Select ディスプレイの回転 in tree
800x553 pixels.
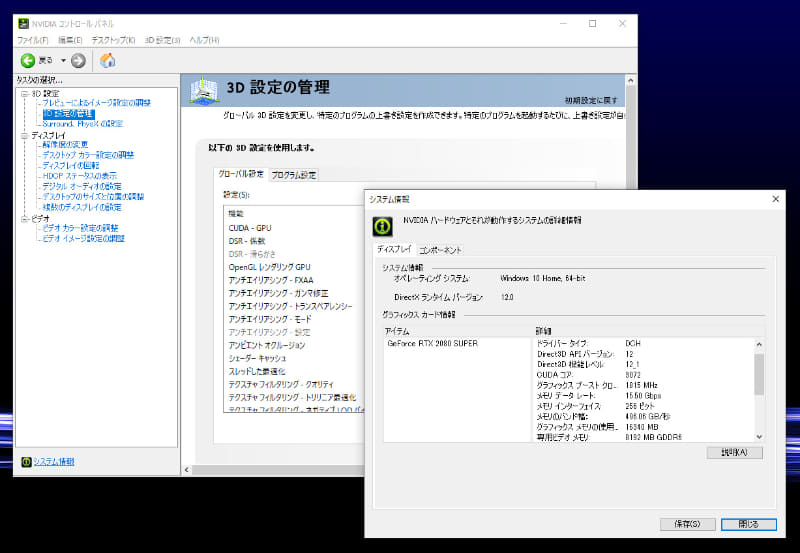click(71, 165)
